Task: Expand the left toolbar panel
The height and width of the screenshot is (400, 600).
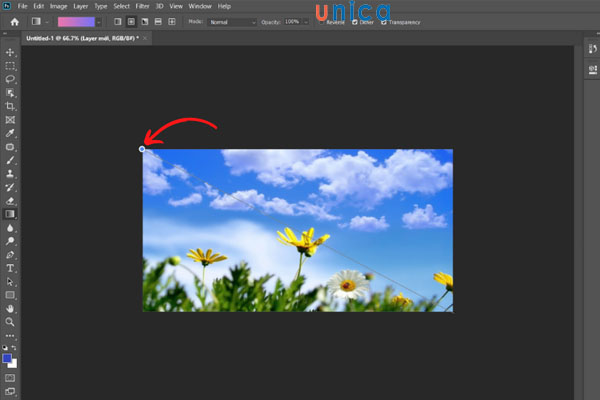Action: 5,34
